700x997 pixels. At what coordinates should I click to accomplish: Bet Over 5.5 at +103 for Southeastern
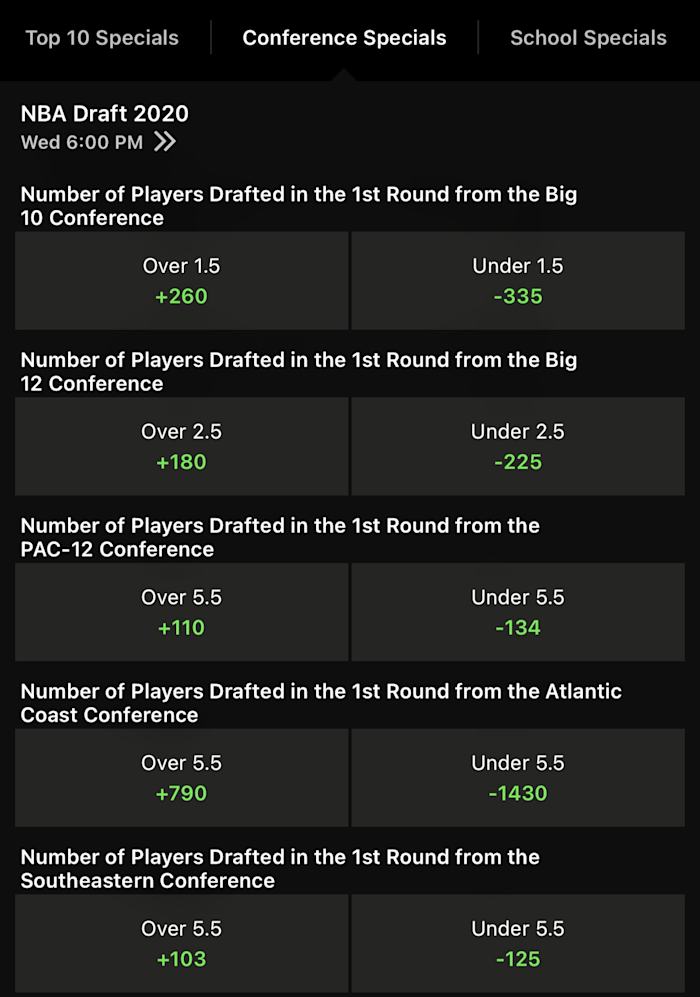point(180,943)
